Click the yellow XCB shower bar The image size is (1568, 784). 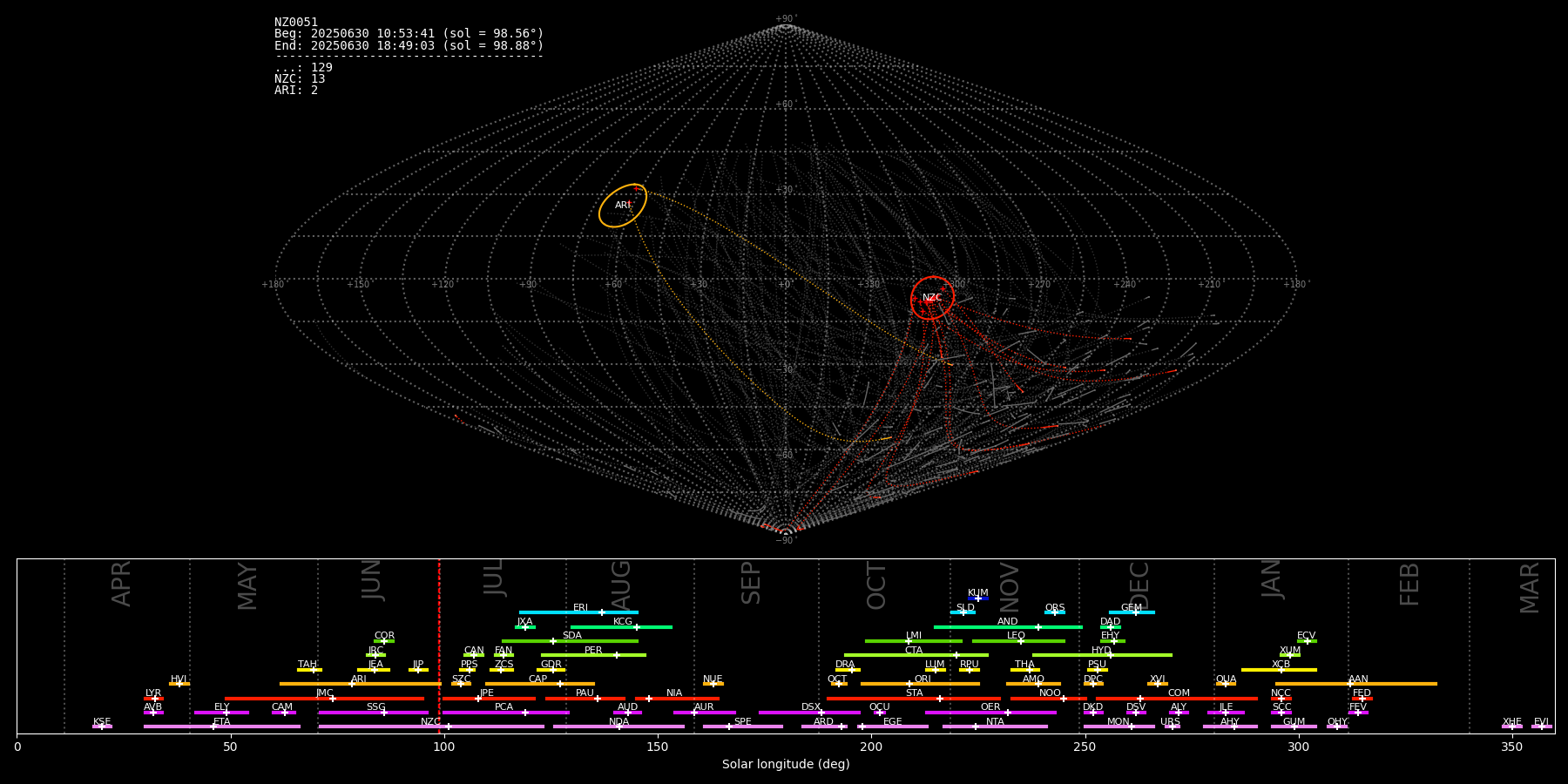[x=1279, y=670]
